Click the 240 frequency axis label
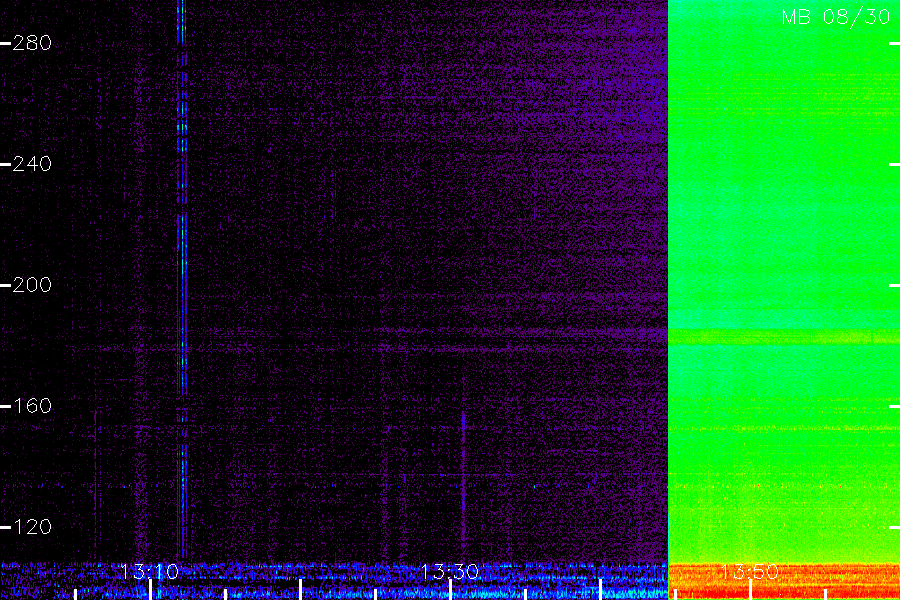900x600 pixels. pyautogui.click(x=32, y=164)
